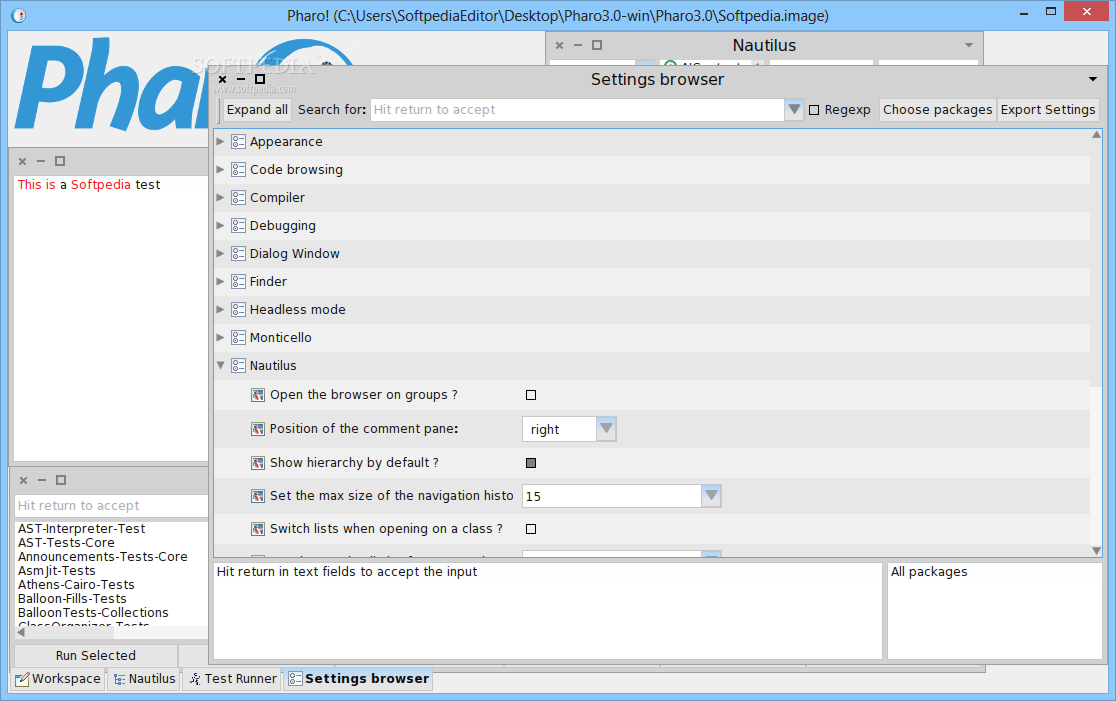Click the Headless mode row label

coord(298,310)
